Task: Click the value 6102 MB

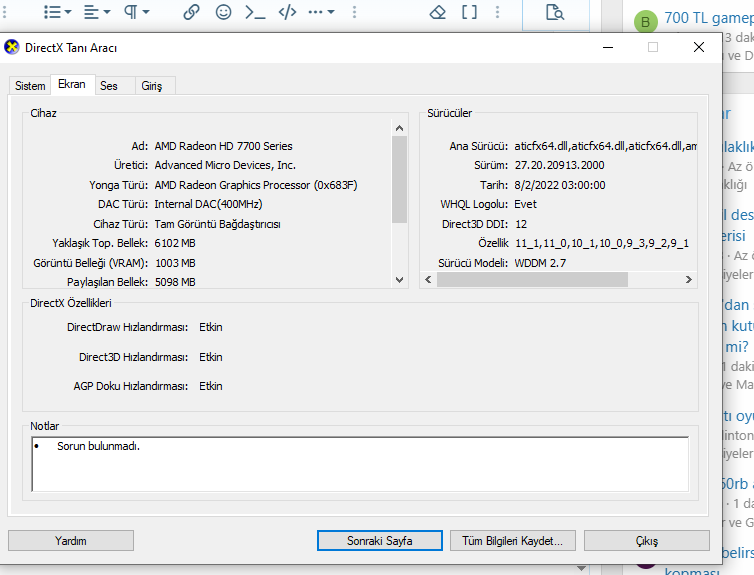Action: (175, 243)
